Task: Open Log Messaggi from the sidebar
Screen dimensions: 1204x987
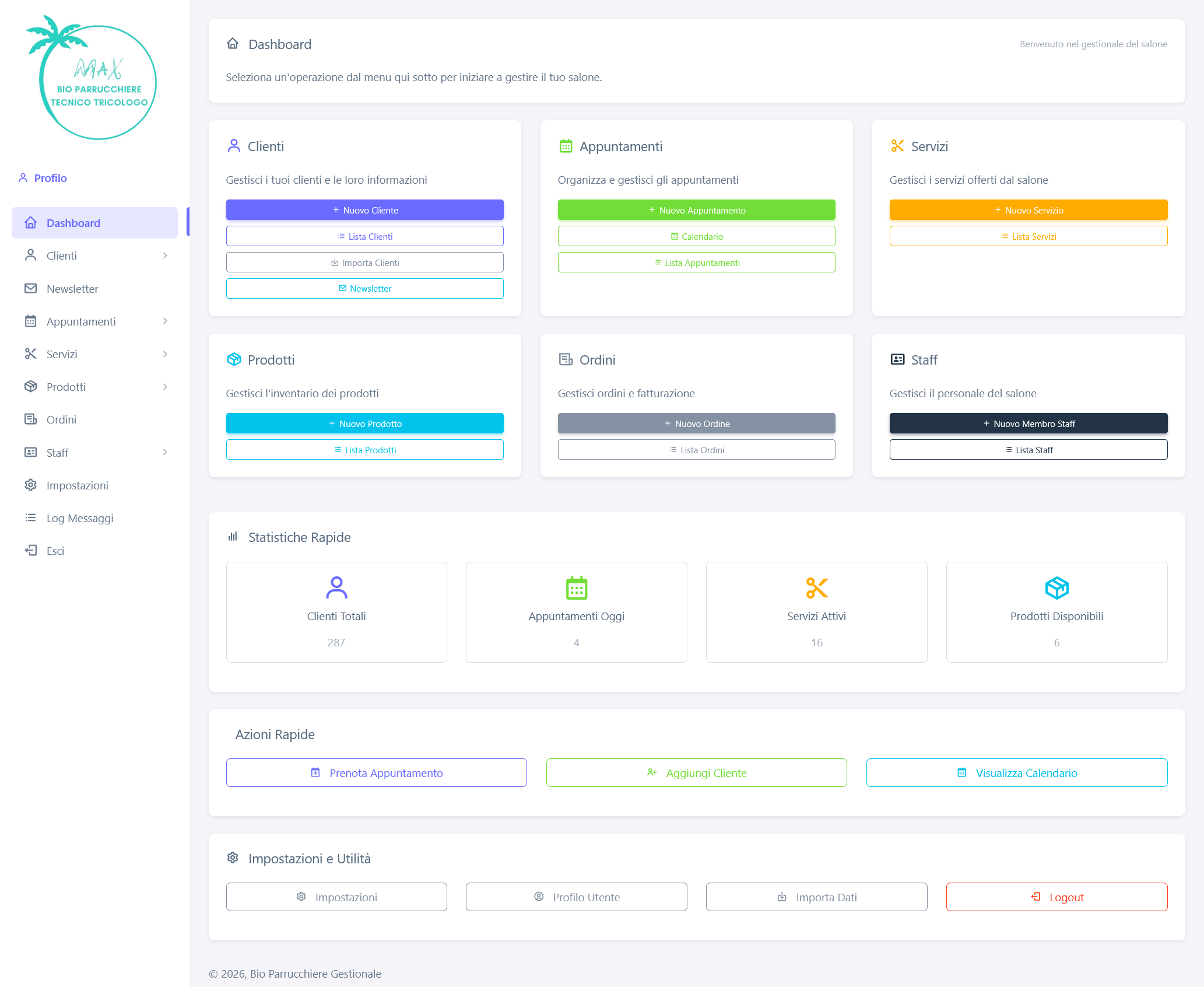Action: 80,518
